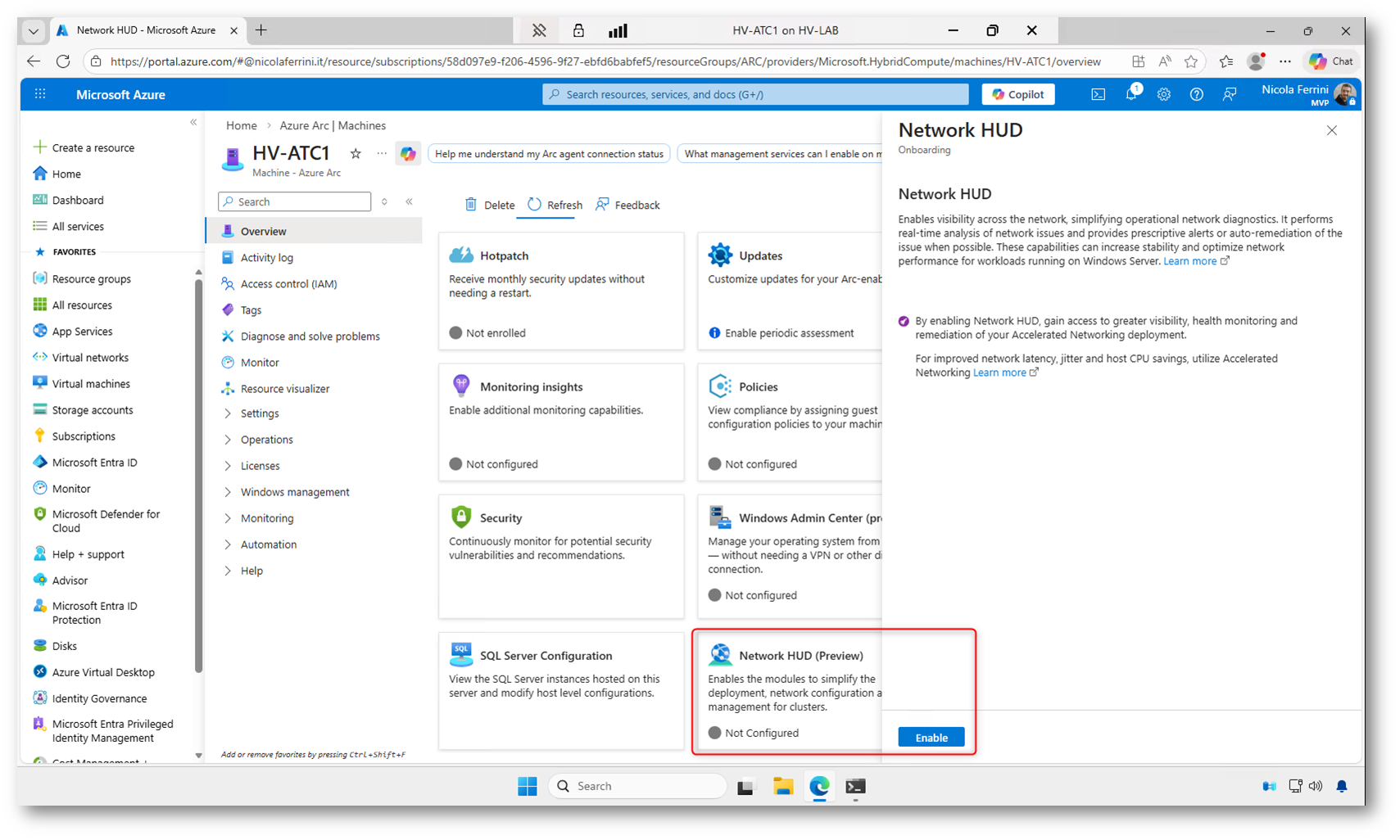Image resolution: width=1400 pixels, height=840 pixels.
Task: Click the Windows taskbar Search box
Action: pyautogui.click(x=637, y=786)
